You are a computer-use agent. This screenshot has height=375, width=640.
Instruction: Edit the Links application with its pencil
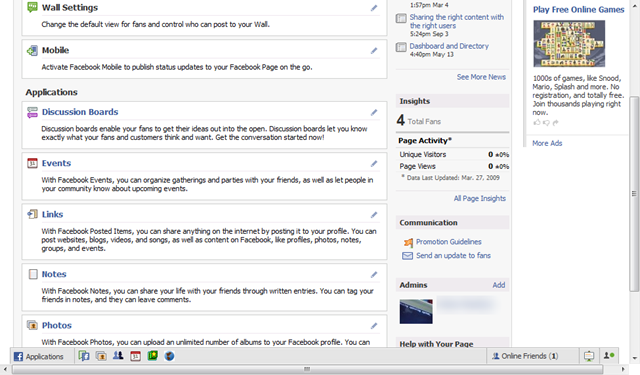pos(374,215)
